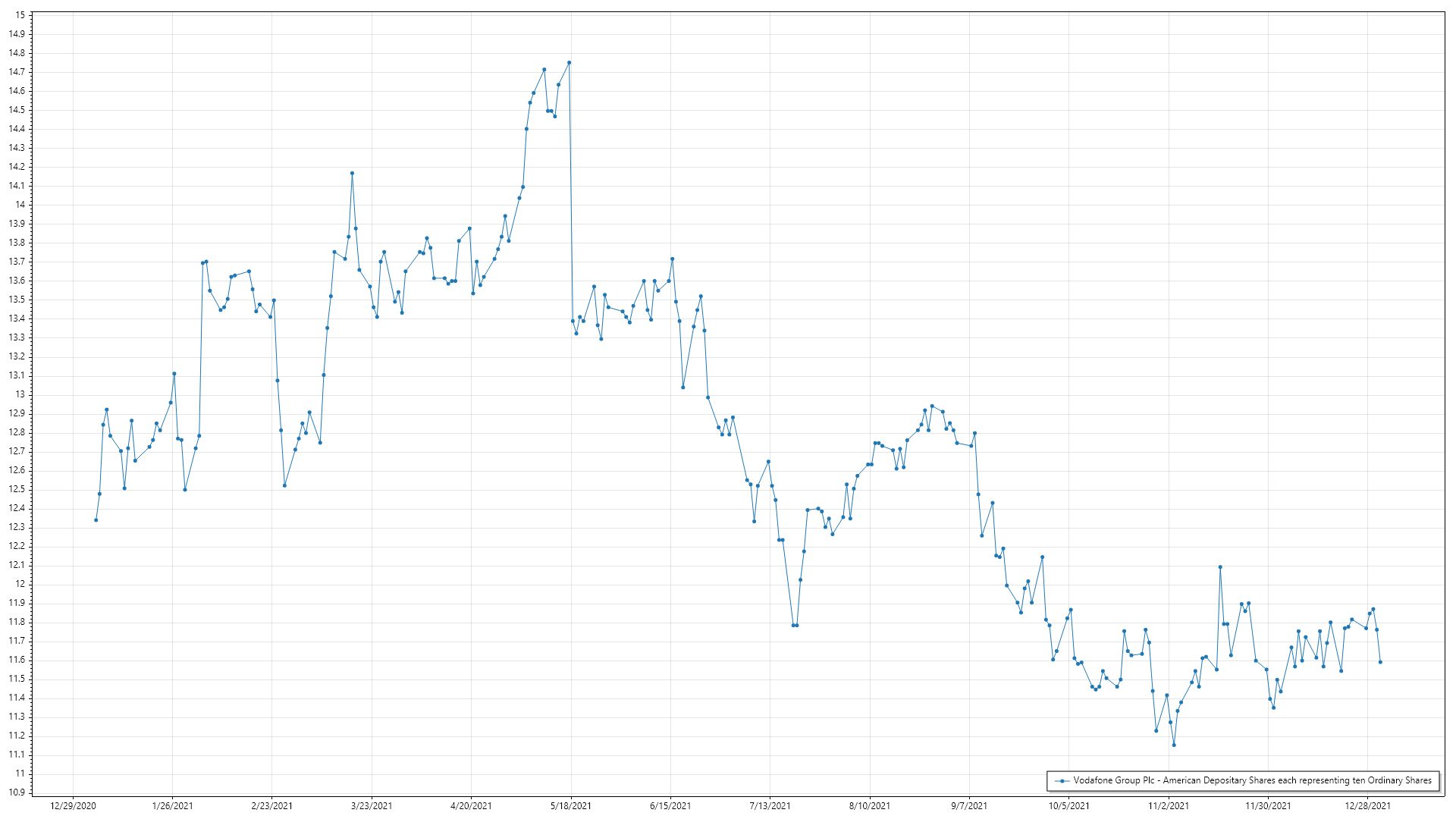Click the last data point near 11.6
The height and width of the screenshot is (819, 1456).
[1380, 662]
